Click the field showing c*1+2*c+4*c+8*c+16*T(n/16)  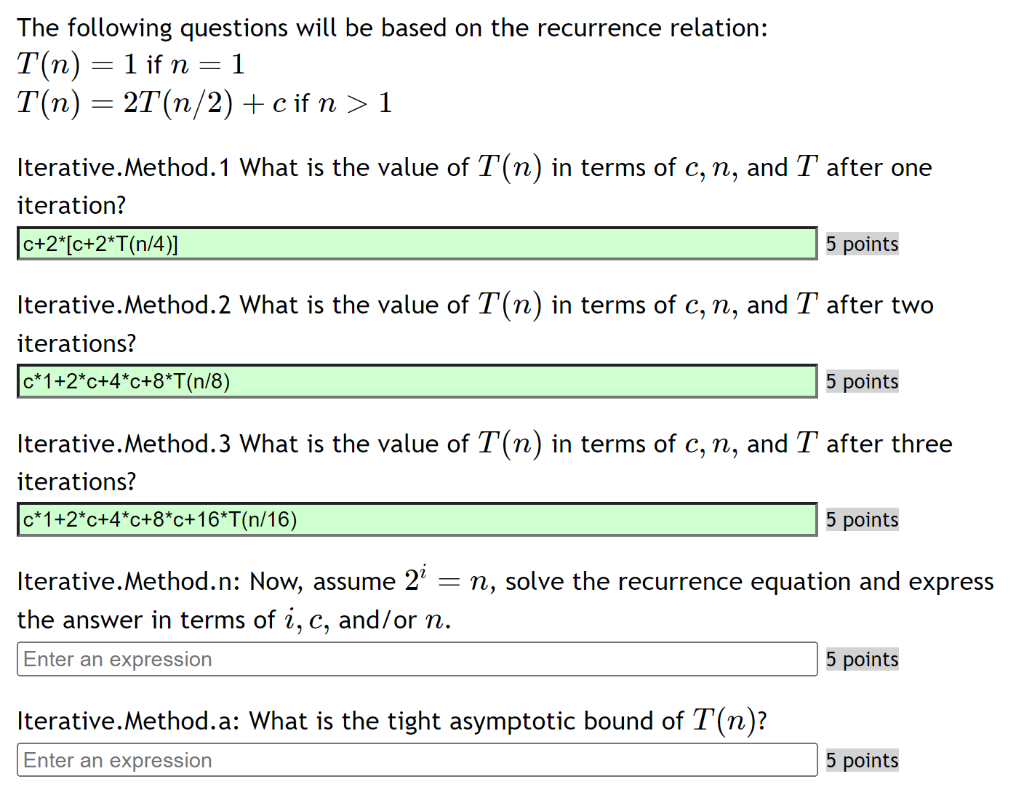click(x=415, y=519)
